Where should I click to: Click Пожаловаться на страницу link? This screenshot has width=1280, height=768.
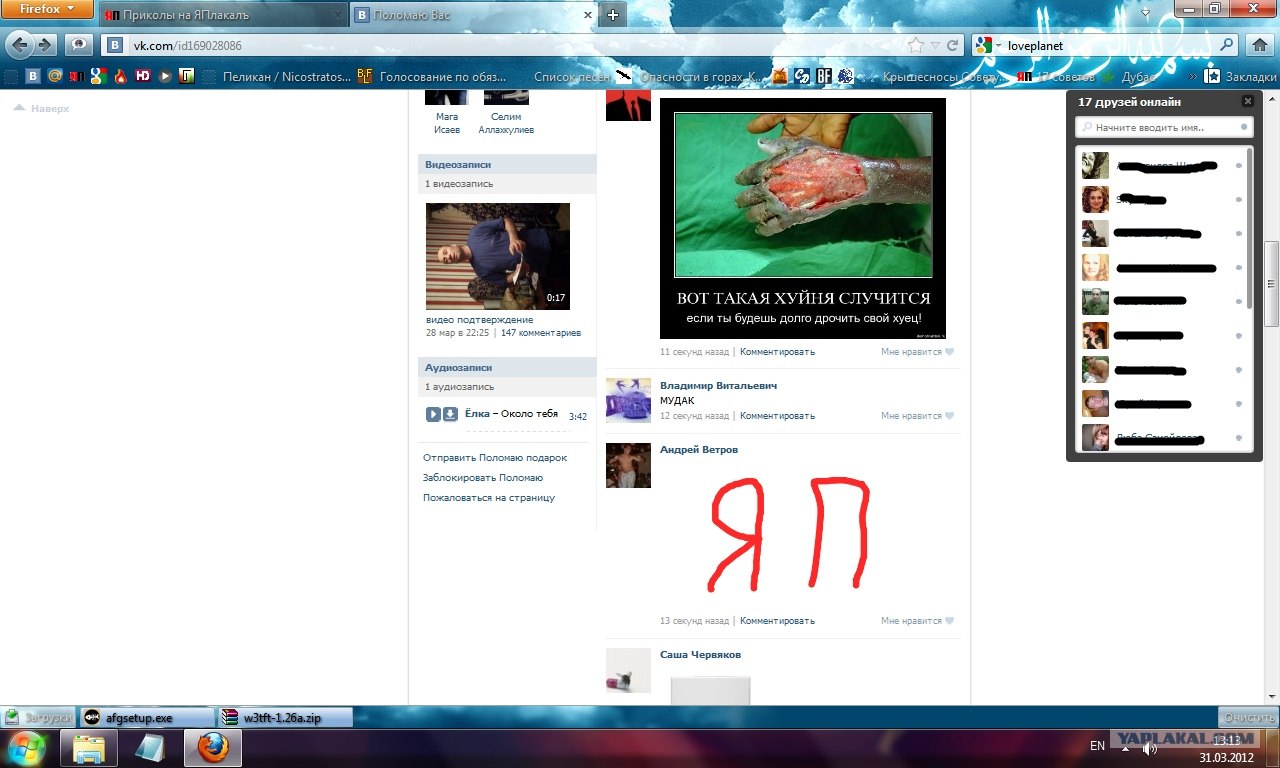tap(489, 498)
